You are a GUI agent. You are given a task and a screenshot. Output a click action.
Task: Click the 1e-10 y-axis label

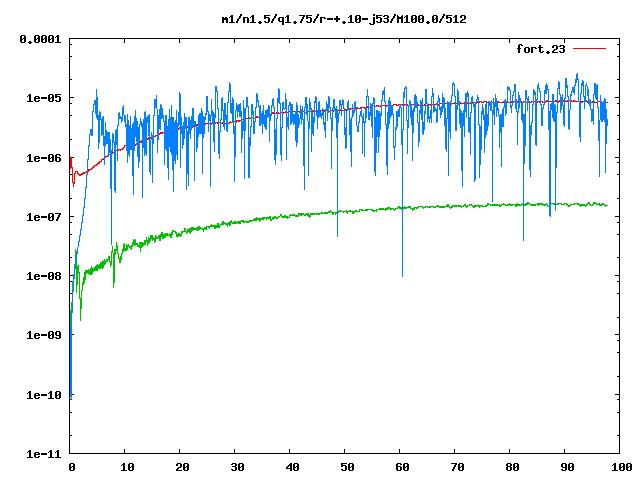[x=43, y=395]
